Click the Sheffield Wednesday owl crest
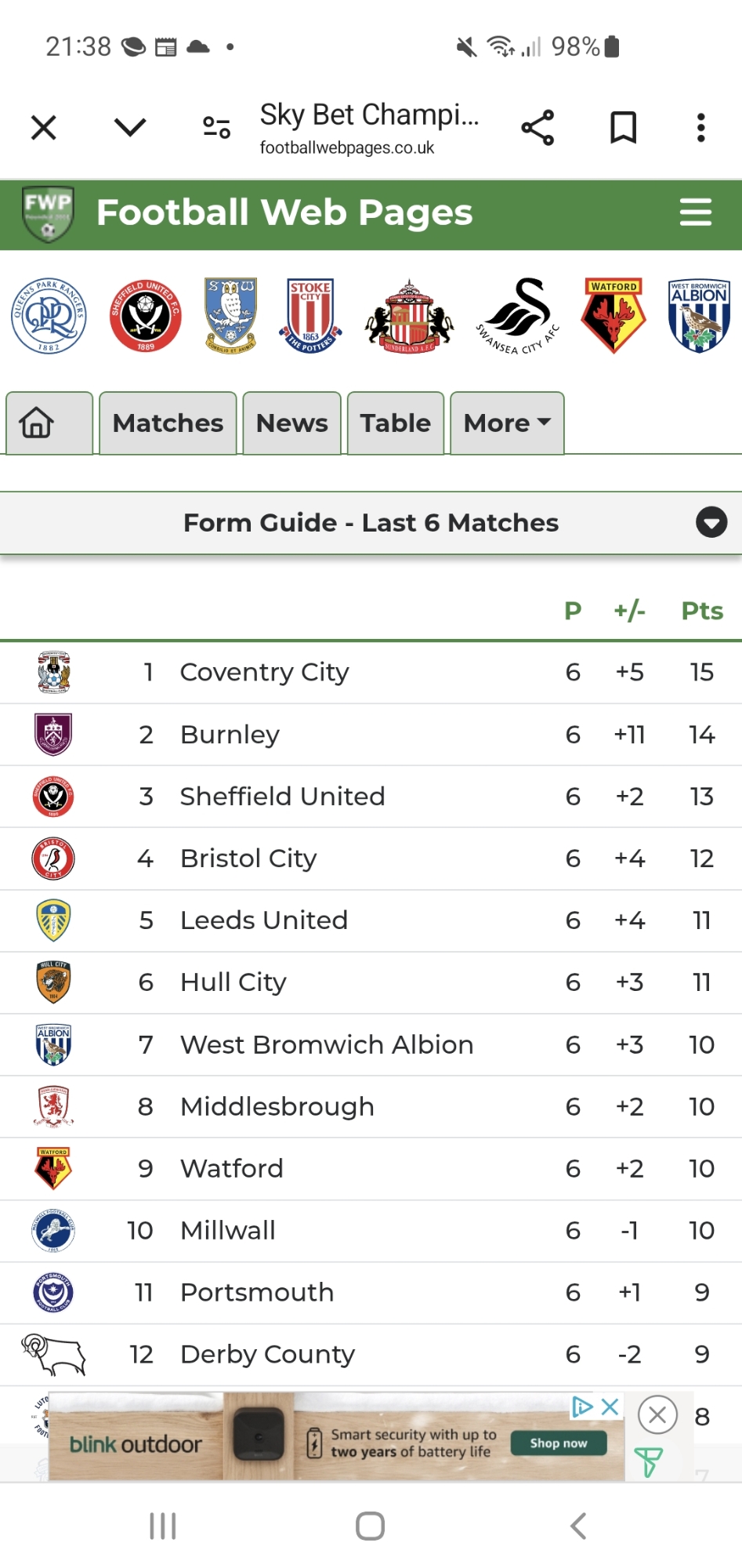The height and width of the screenshot is (1568, 742). click(230, 316)
